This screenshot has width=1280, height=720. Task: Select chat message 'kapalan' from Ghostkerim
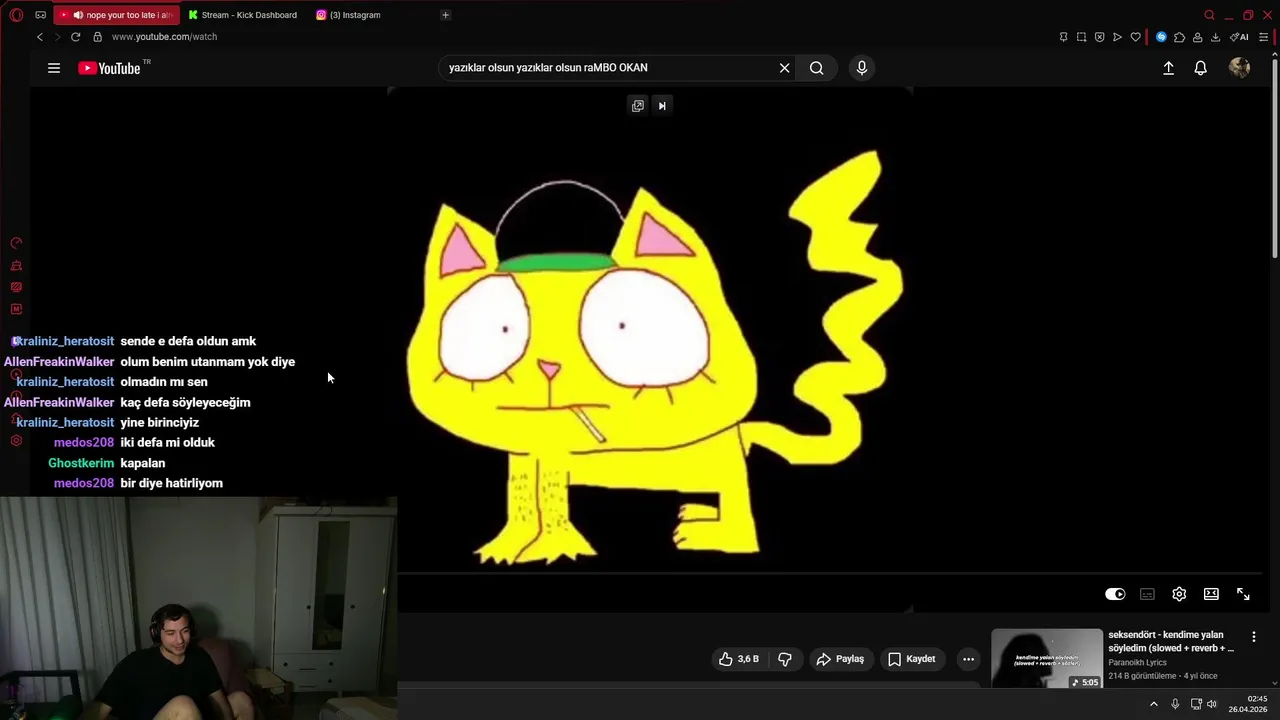tap(143, 463)
